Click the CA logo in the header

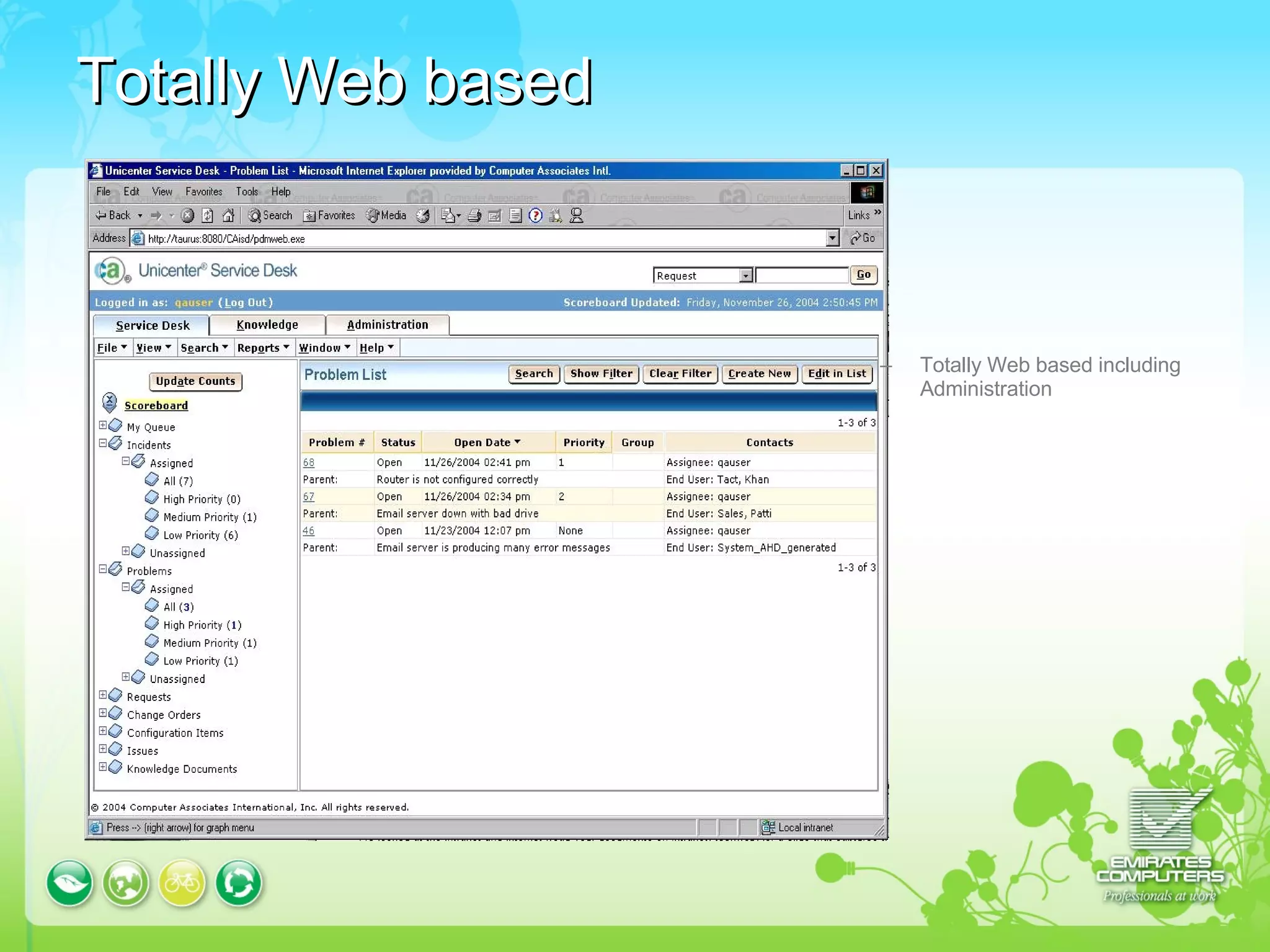(x=112, y=271)
